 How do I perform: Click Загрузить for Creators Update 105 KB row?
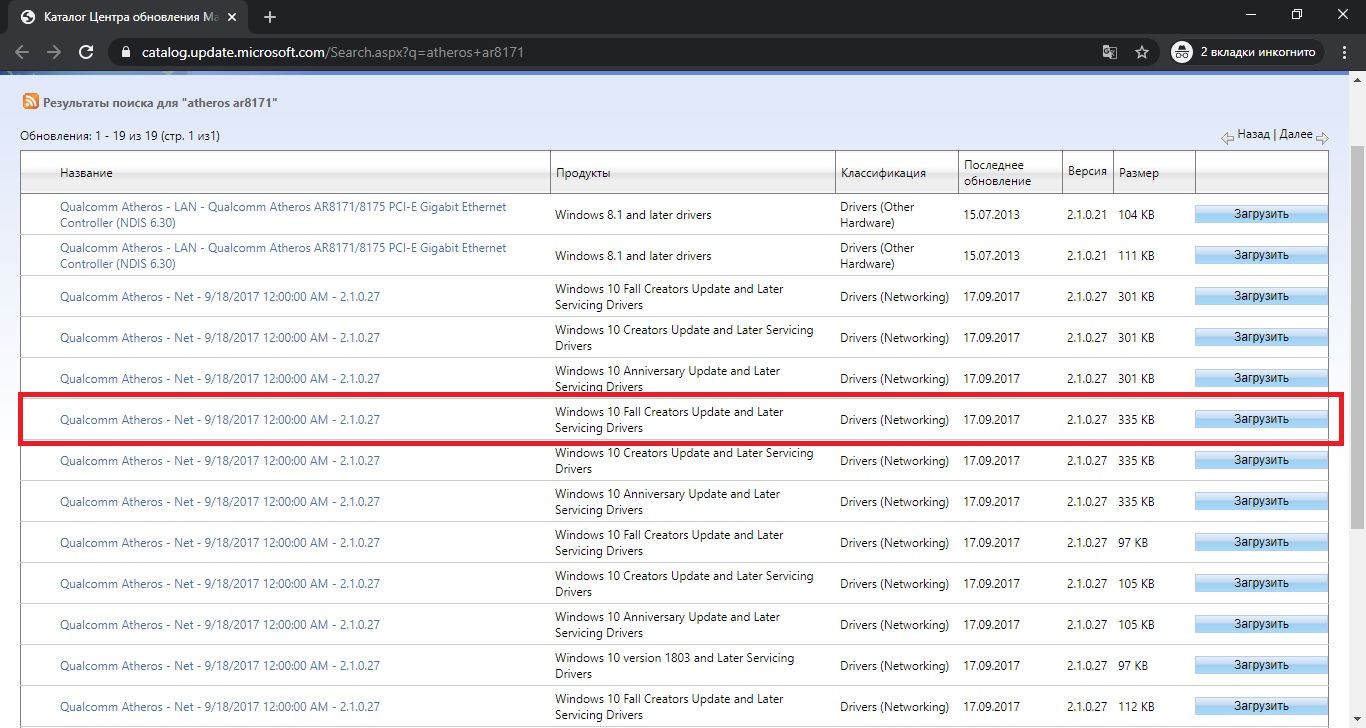[x=1261, y=583]
